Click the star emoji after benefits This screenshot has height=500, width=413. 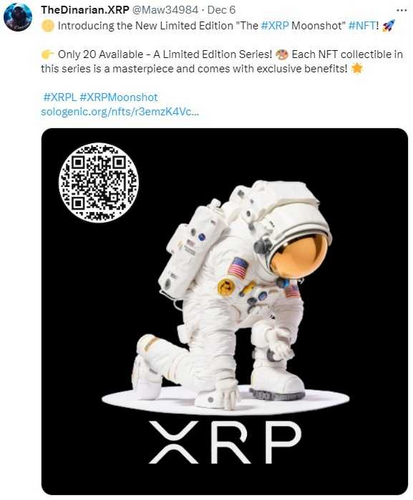(x=357, y=69)
